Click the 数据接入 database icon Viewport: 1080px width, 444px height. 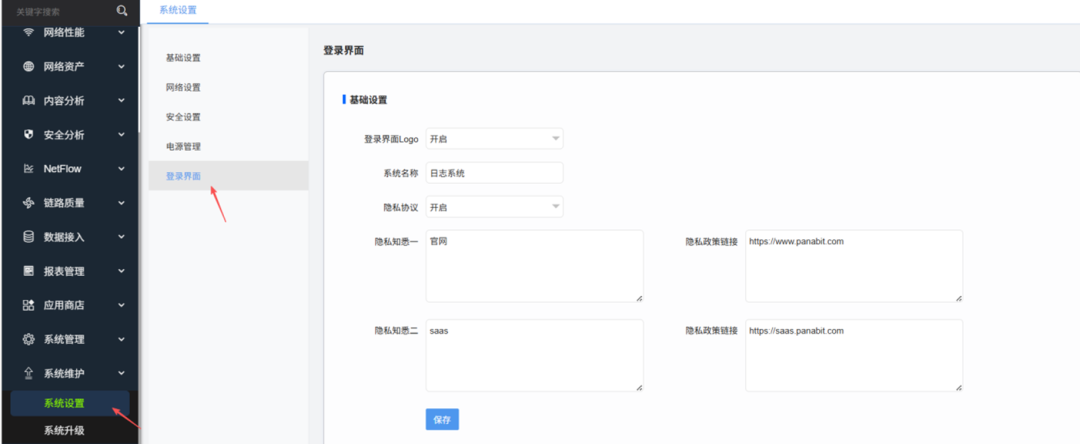pyautogui.click(x=28, y=237)
